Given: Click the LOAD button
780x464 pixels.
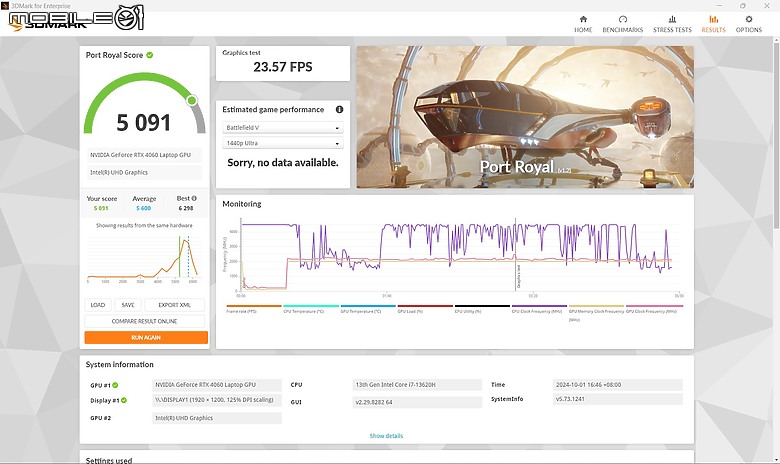Looking at the screenshot, I should pos(98,305).
